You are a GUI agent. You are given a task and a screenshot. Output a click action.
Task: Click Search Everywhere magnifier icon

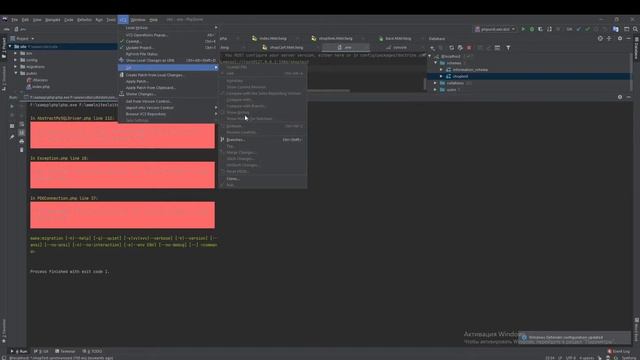[x=635, y=29]
